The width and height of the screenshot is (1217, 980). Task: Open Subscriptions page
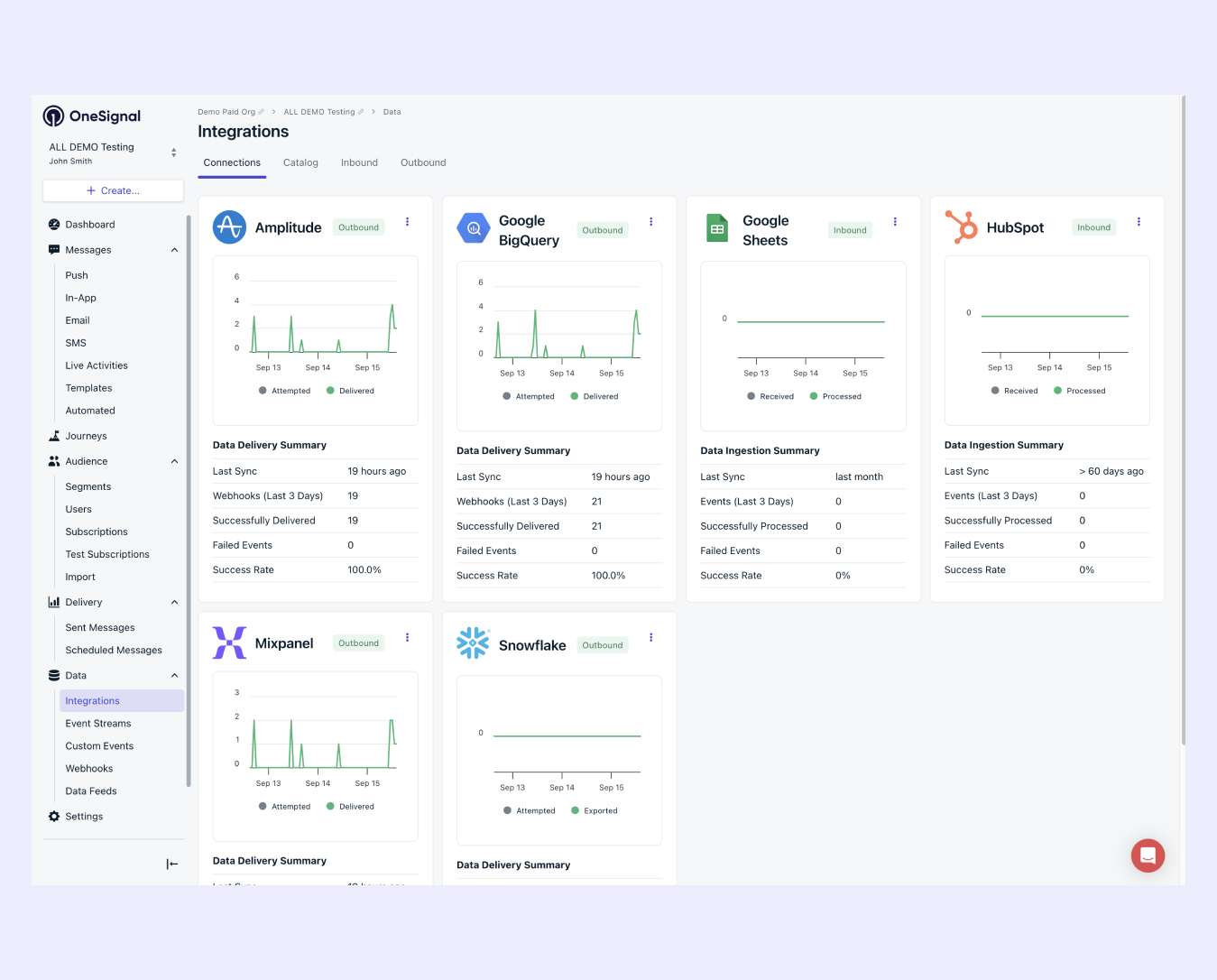point(97,532)
